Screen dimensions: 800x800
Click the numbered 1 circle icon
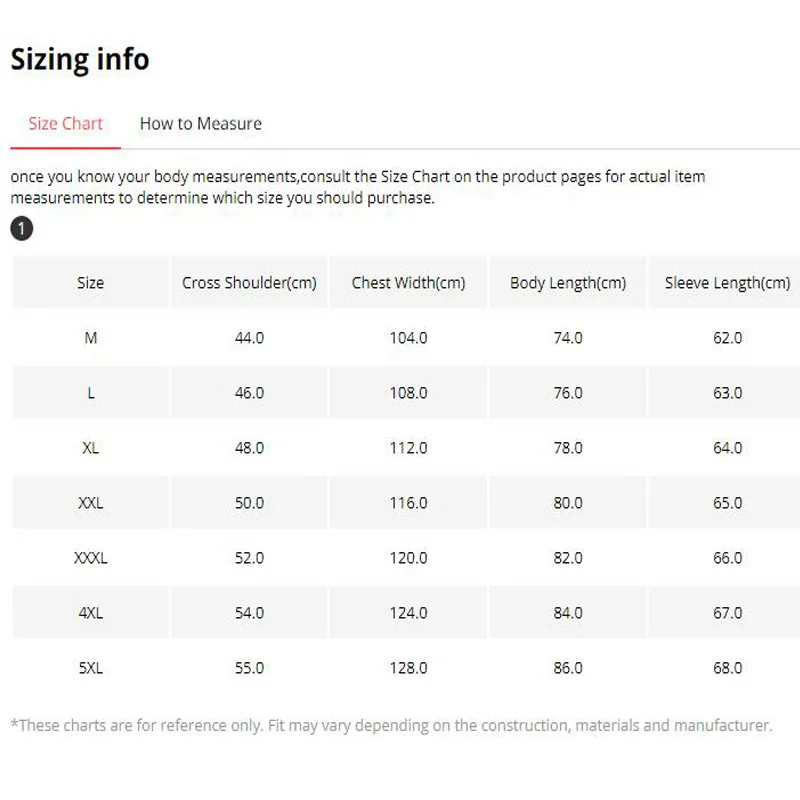pyautogui.click(x=21, y=229)
